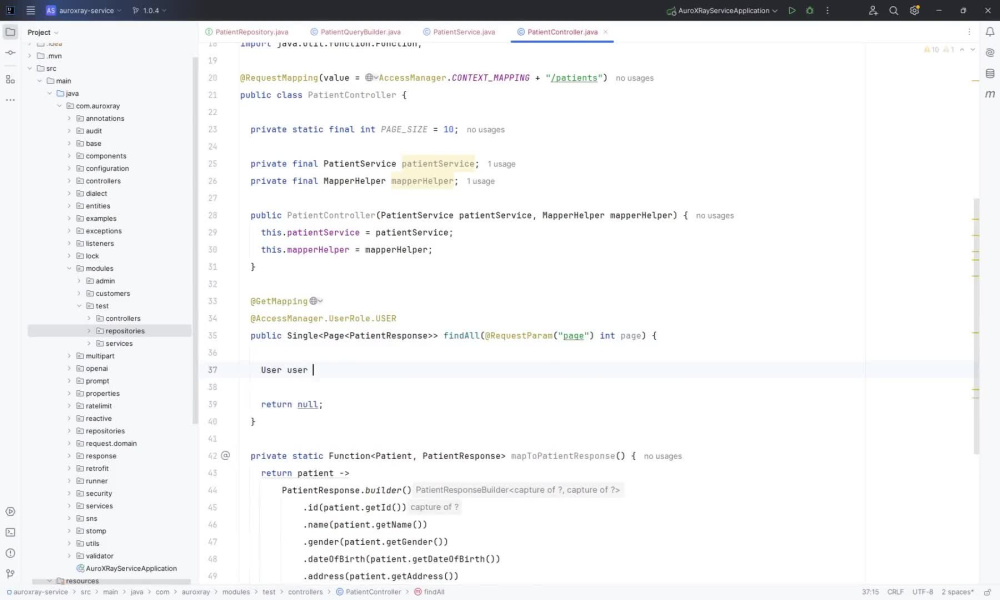Select AuroXRayServiceApplication file in tree
The height and width of the screenshot is (600, 1000).
click(x=126, y=568)
